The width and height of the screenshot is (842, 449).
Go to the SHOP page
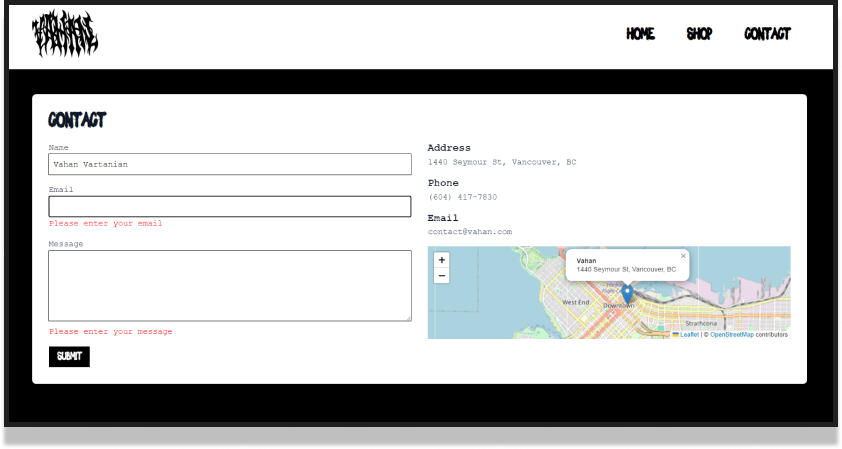699,34
